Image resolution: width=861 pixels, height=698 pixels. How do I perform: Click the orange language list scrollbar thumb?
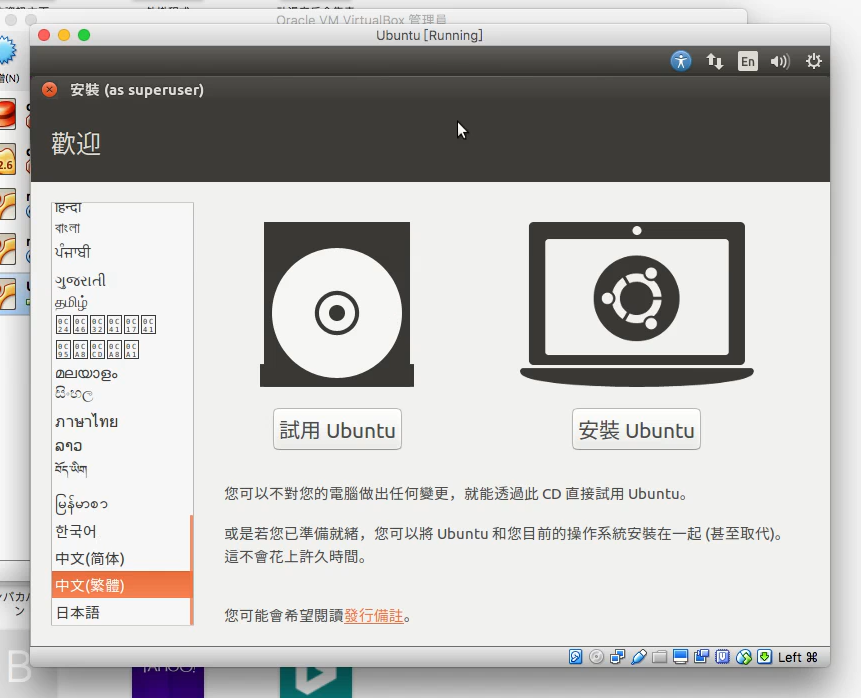(192, 569)
